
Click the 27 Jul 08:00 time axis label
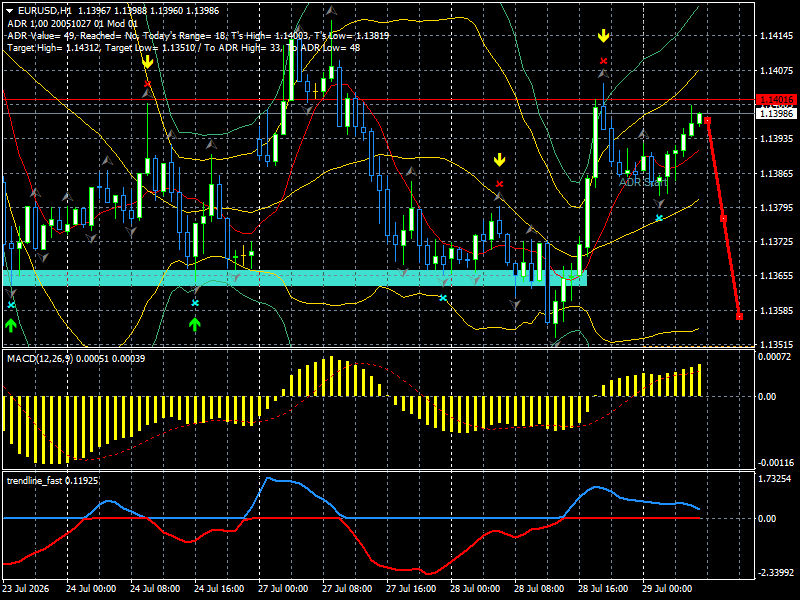coord(347,589)
